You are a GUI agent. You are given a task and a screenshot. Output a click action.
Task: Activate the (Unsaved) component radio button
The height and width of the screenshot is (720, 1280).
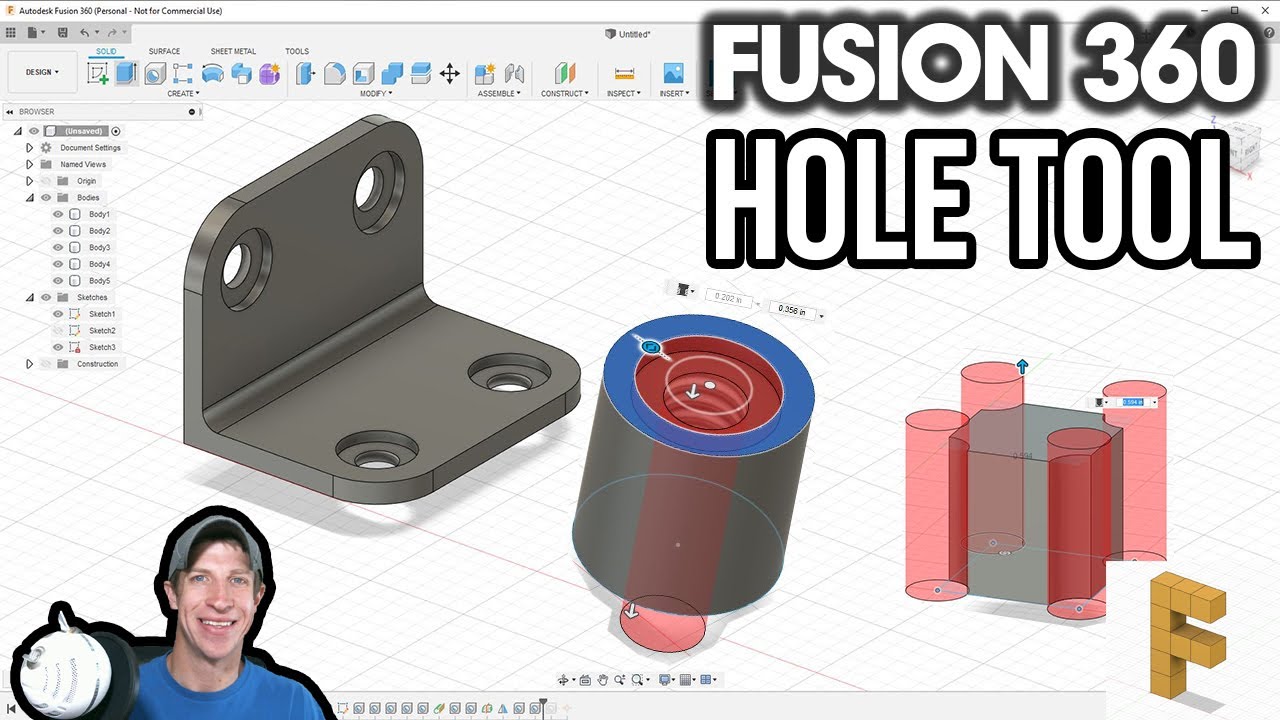[x=116, y=131]
